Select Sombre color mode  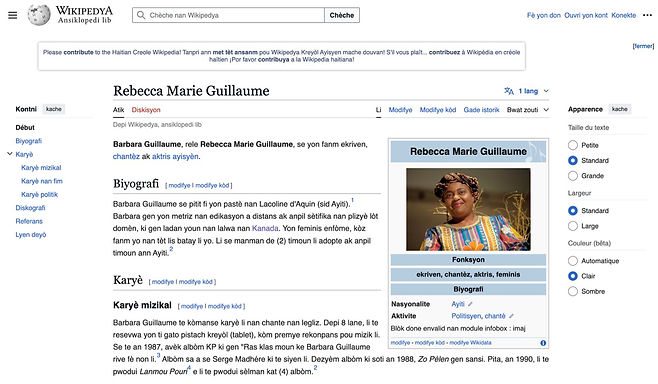(x=573, y=291)
